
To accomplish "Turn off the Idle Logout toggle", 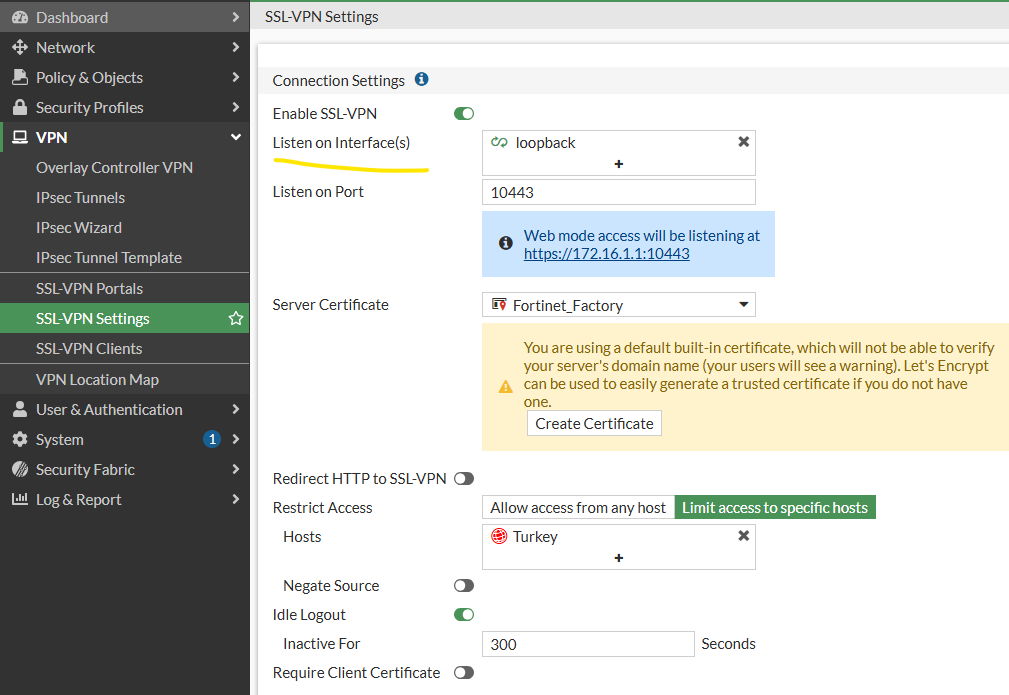I will [463, 614].
